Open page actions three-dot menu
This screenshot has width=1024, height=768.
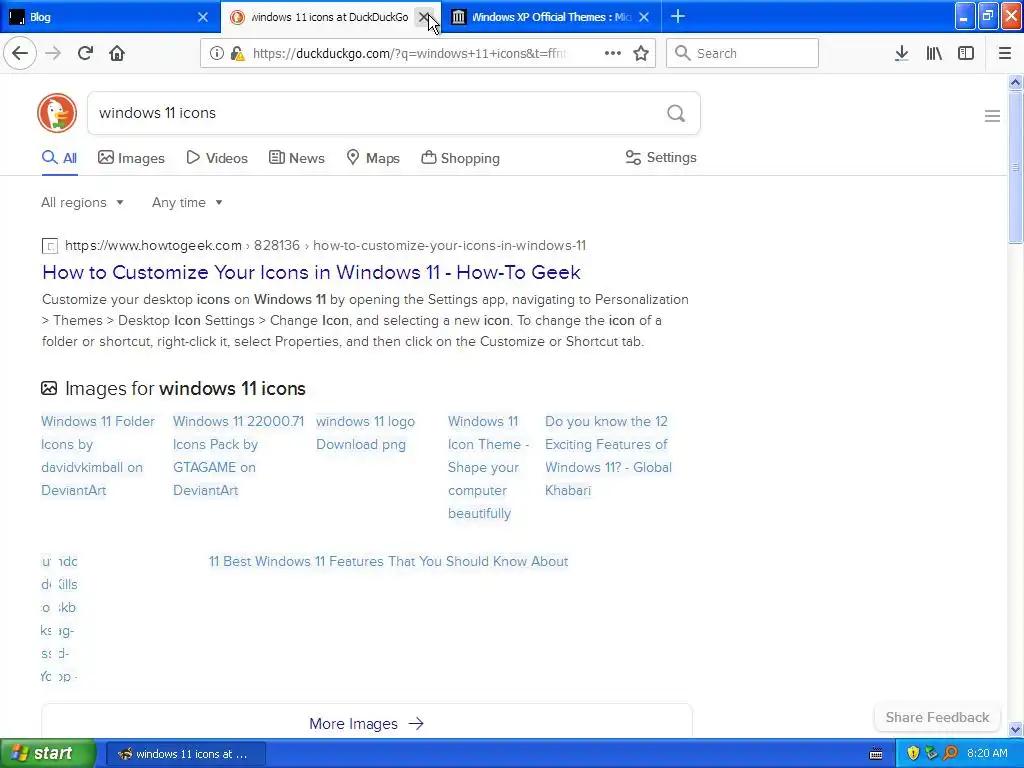(x=613, y=53)
